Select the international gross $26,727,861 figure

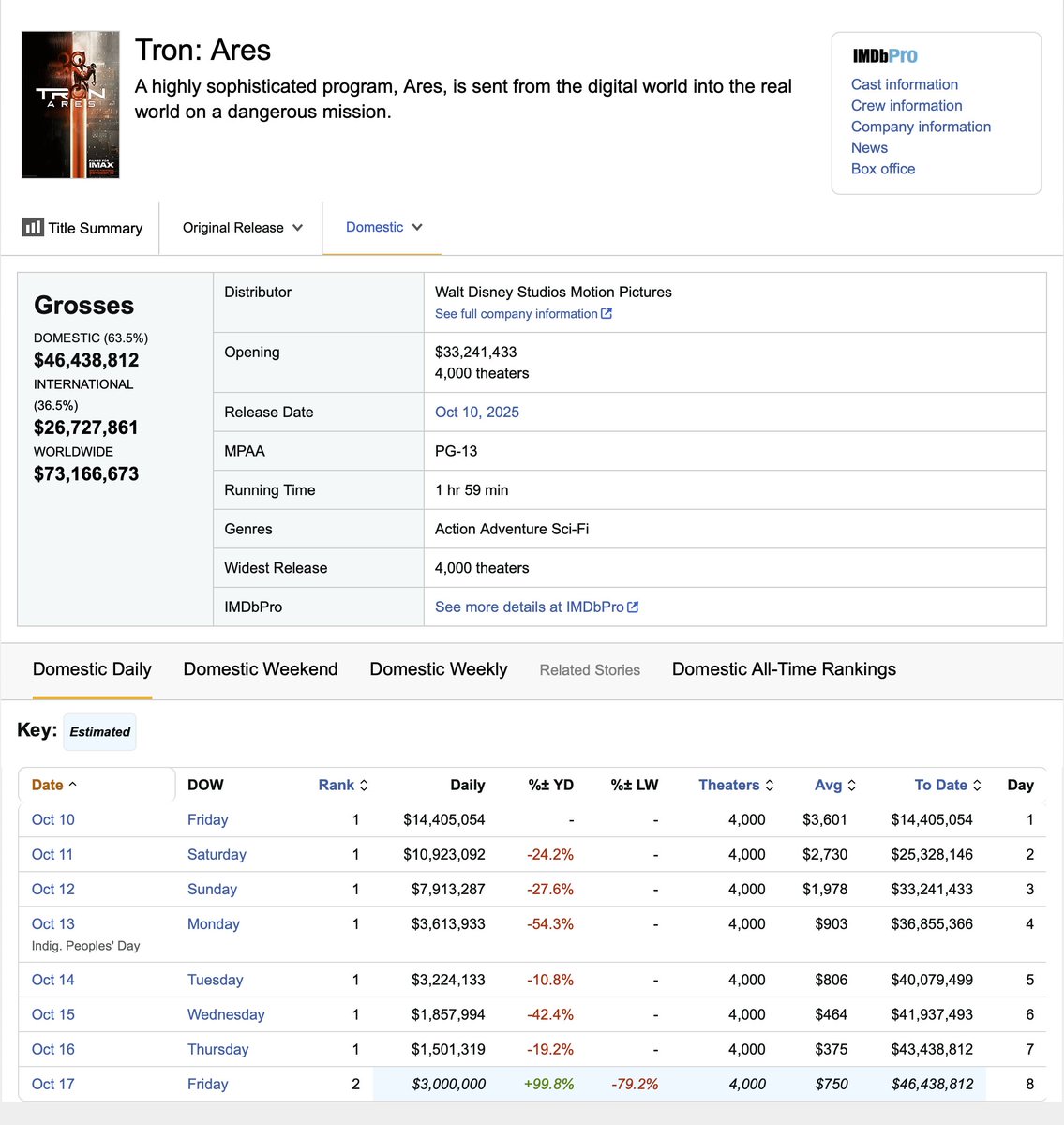[86, 427]
